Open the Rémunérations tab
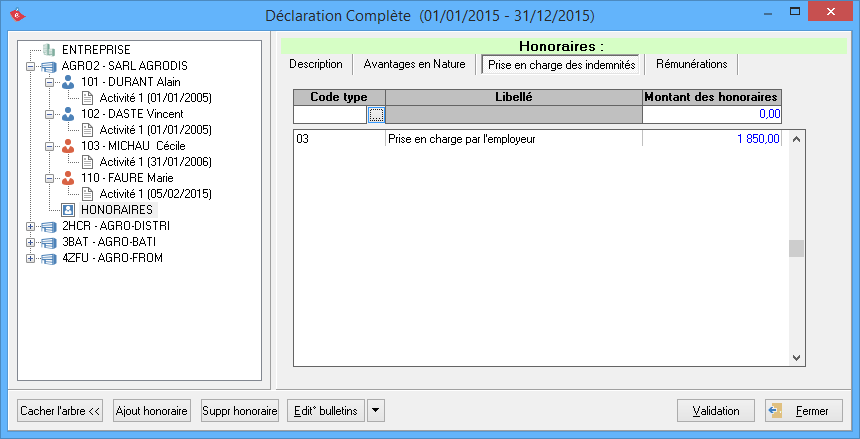The height and width of the screenshot is (439, 860). (691, 64)
